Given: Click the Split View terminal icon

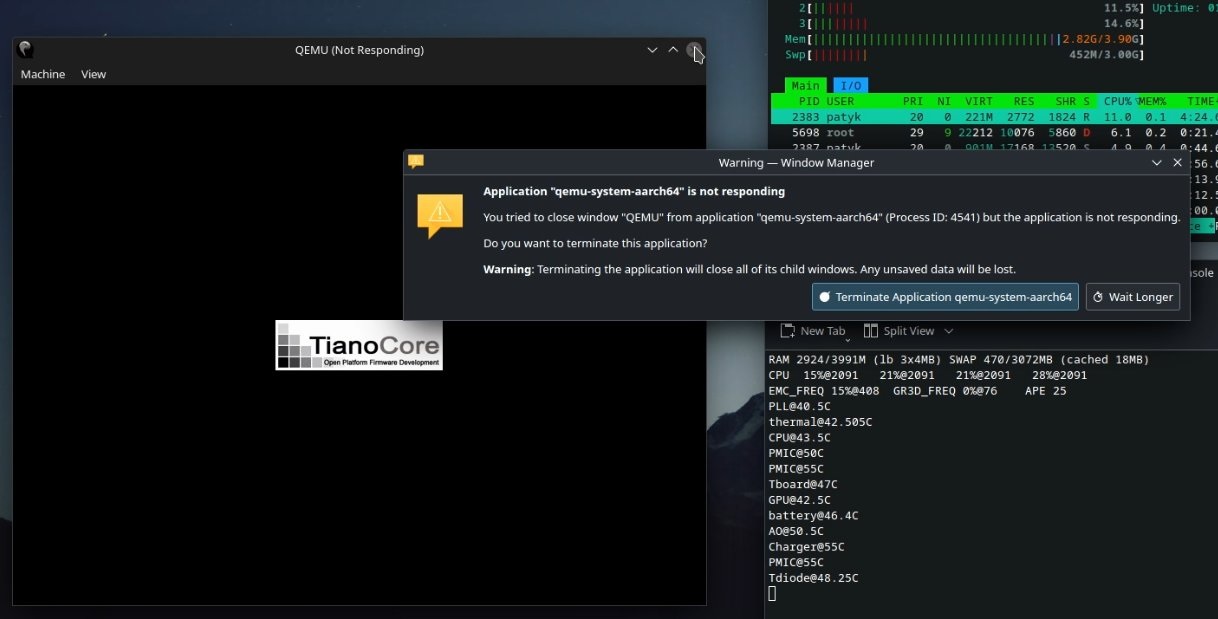Looking at the screenshot, I should [871, 331].
